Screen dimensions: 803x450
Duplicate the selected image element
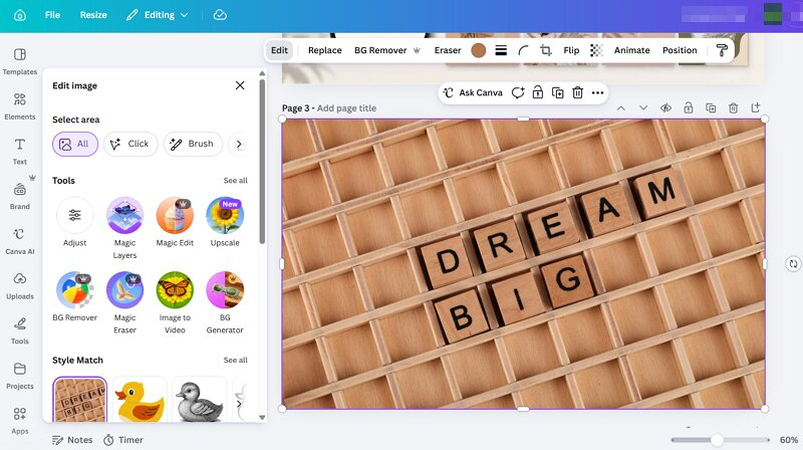[558, 93]
